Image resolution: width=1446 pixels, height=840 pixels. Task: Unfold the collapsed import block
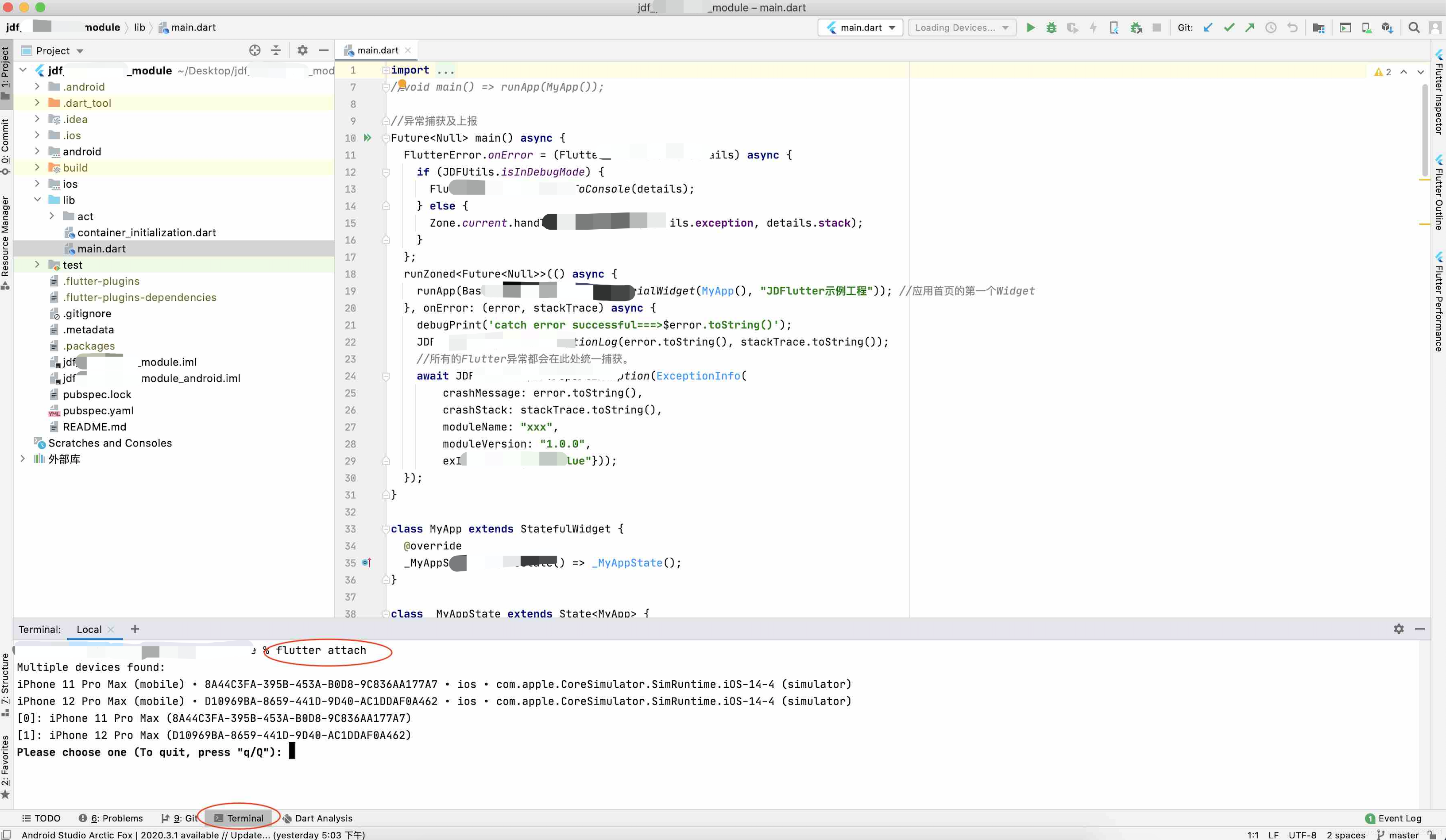386,70
